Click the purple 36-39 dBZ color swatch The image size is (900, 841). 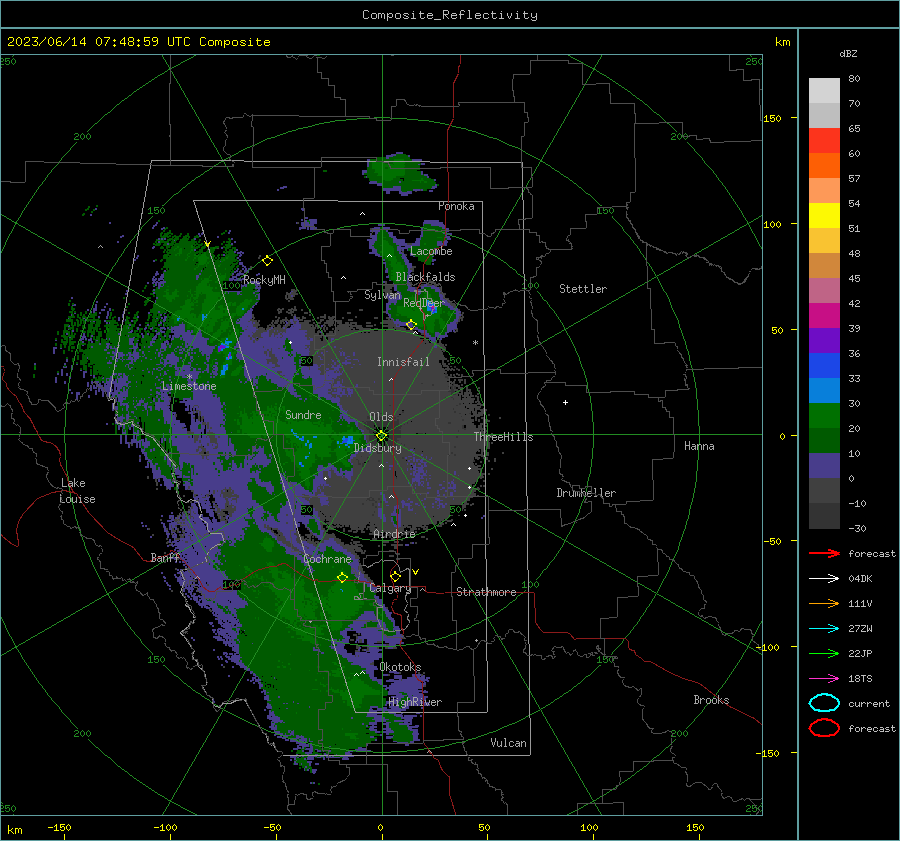click(824, 340)
